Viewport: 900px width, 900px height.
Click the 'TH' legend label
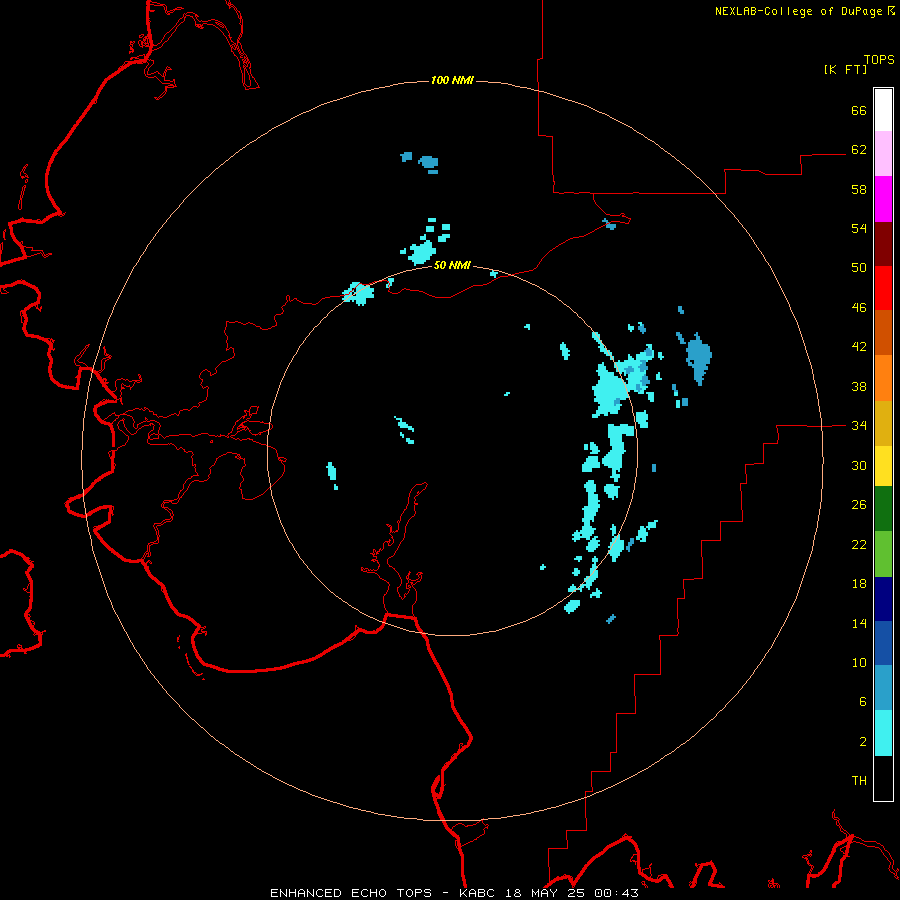tap(859, 781)
